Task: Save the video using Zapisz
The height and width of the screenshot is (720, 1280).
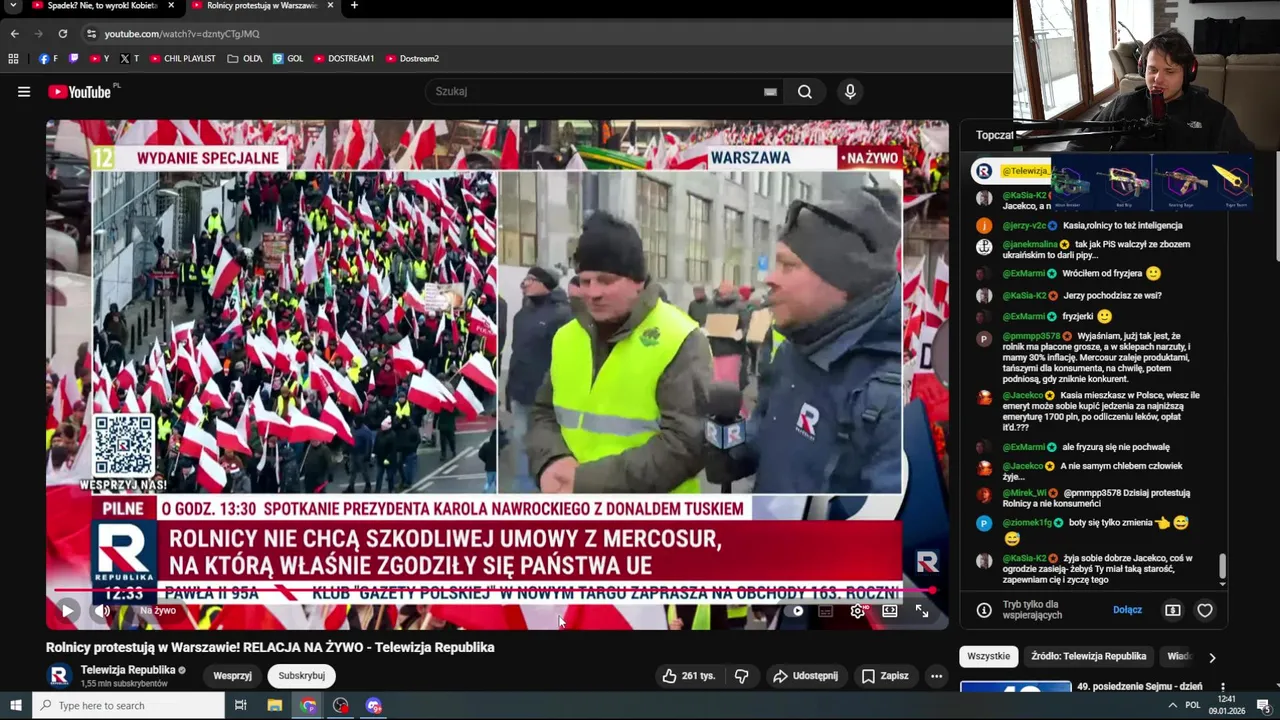Action: 885,676
